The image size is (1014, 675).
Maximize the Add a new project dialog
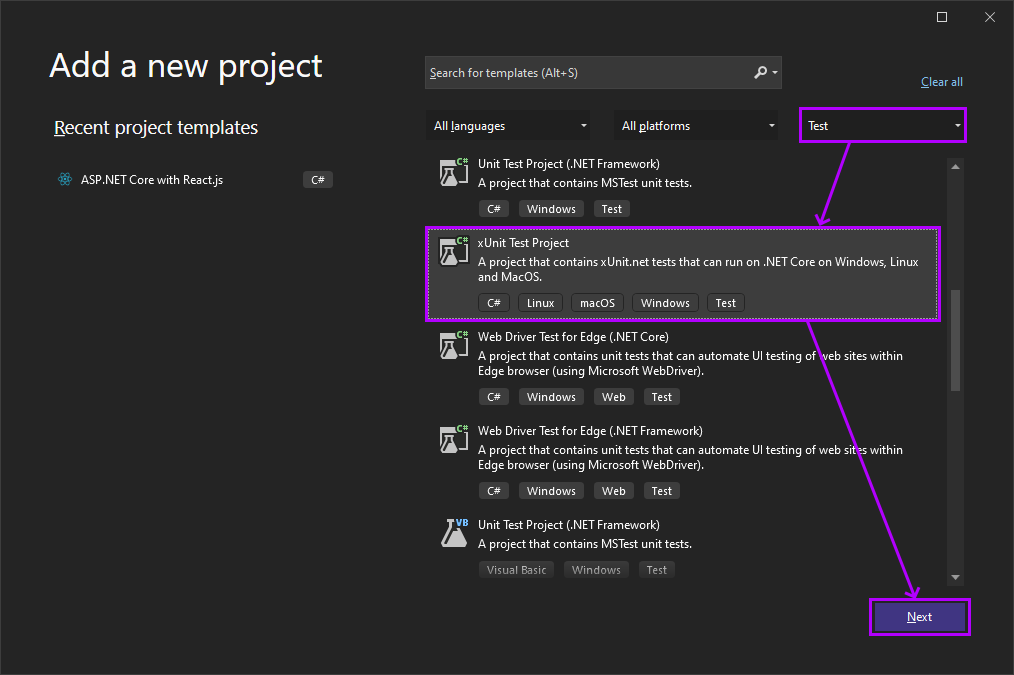coord(942,17)
